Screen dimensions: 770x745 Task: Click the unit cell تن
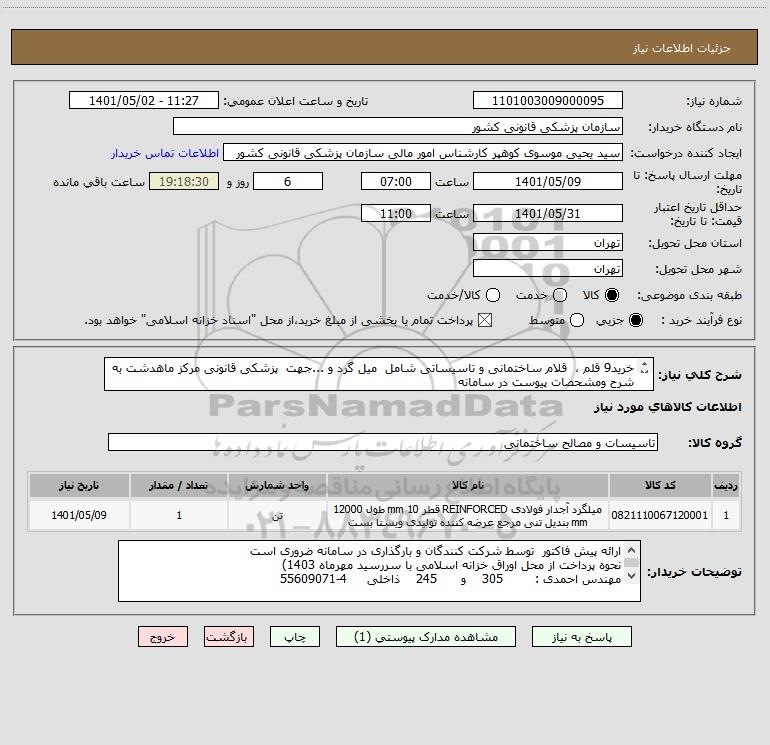tap(277, 515)
